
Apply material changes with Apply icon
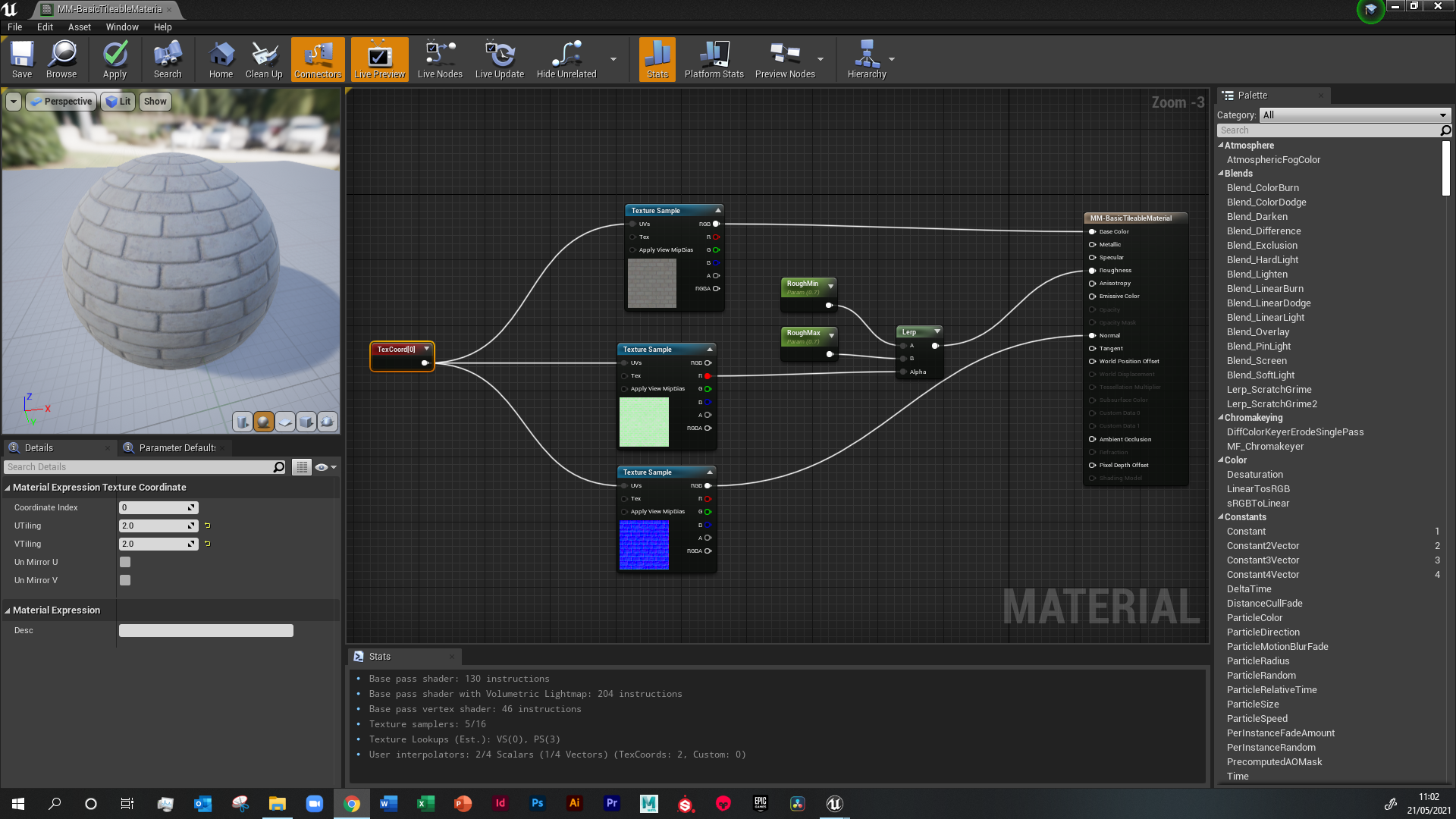pyautogui.click(x=115, y=59)
